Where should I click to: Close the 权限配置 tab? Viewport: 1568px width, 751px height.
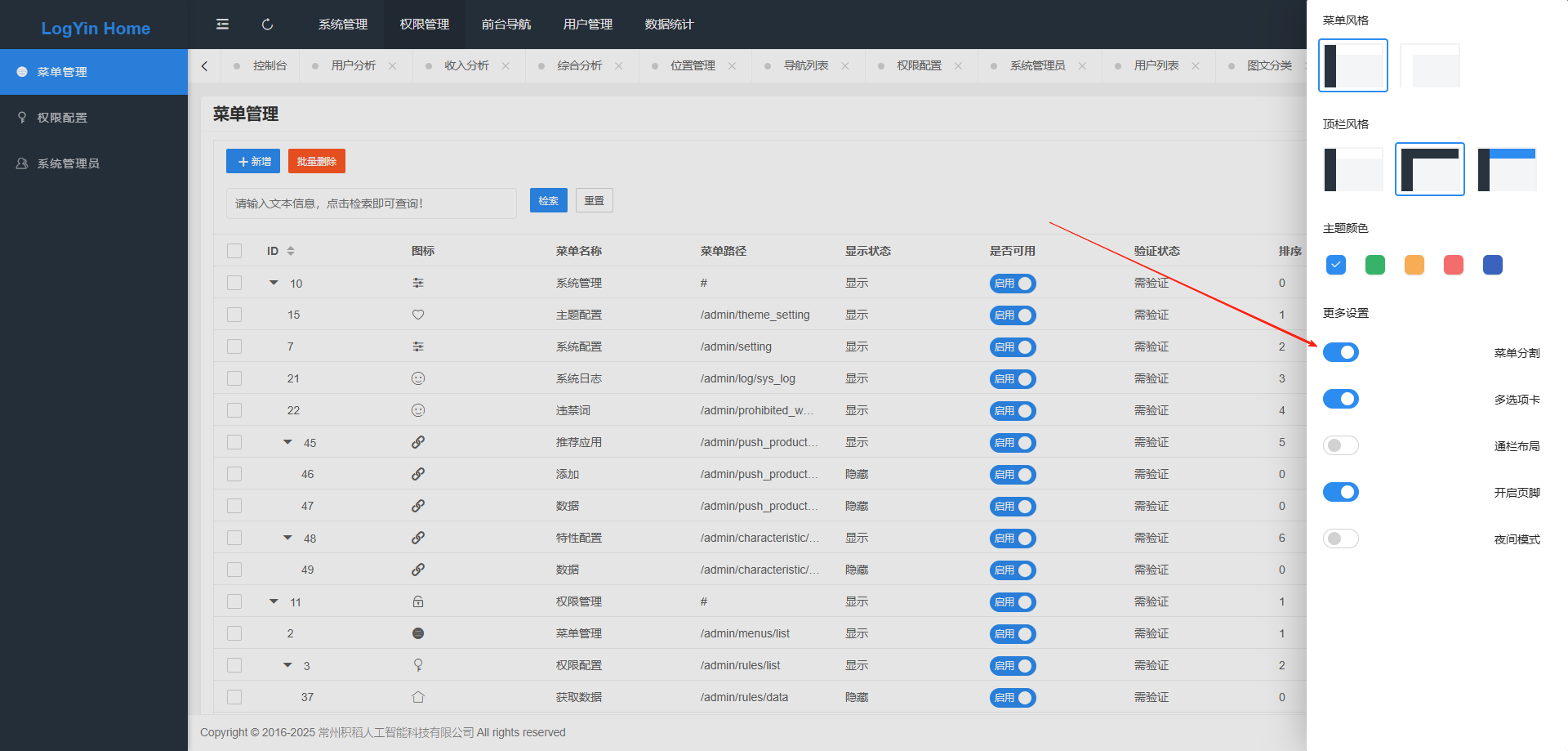click(x=958, y=66)
